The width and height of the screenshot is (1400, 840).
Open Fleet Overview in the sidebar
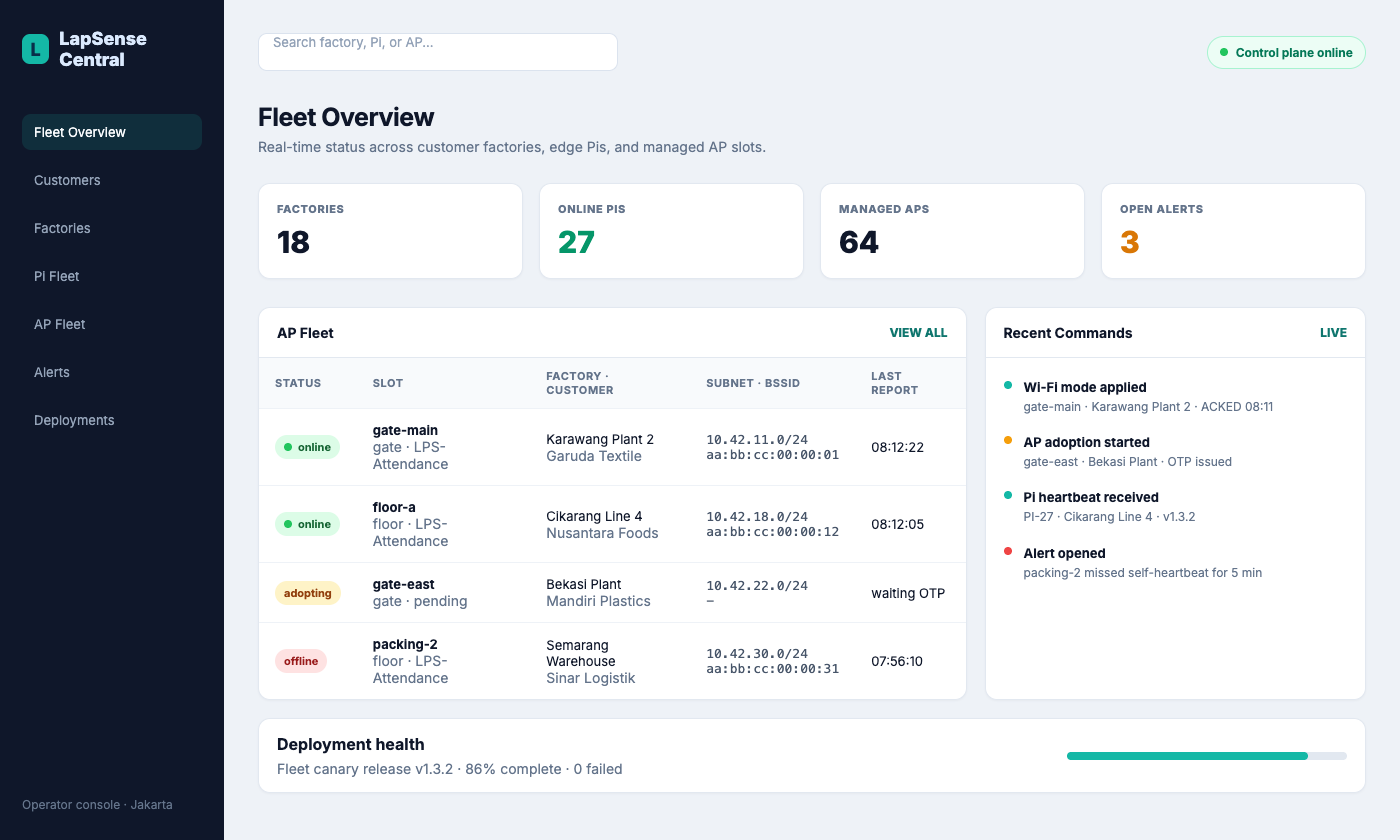point(112,132)
